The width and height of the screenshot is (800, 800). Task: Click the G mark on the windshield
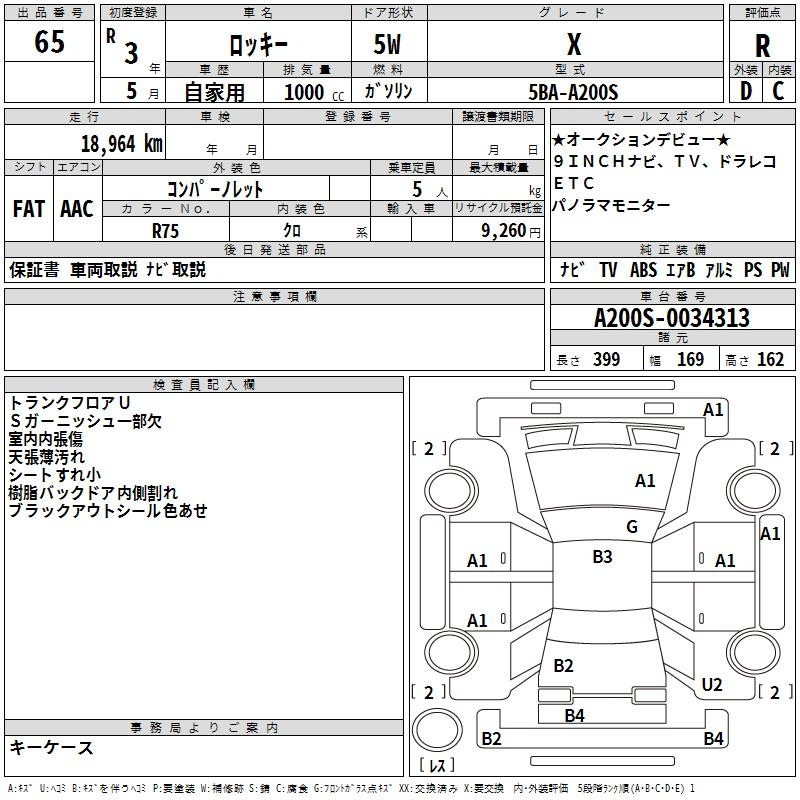coord(631,527)
